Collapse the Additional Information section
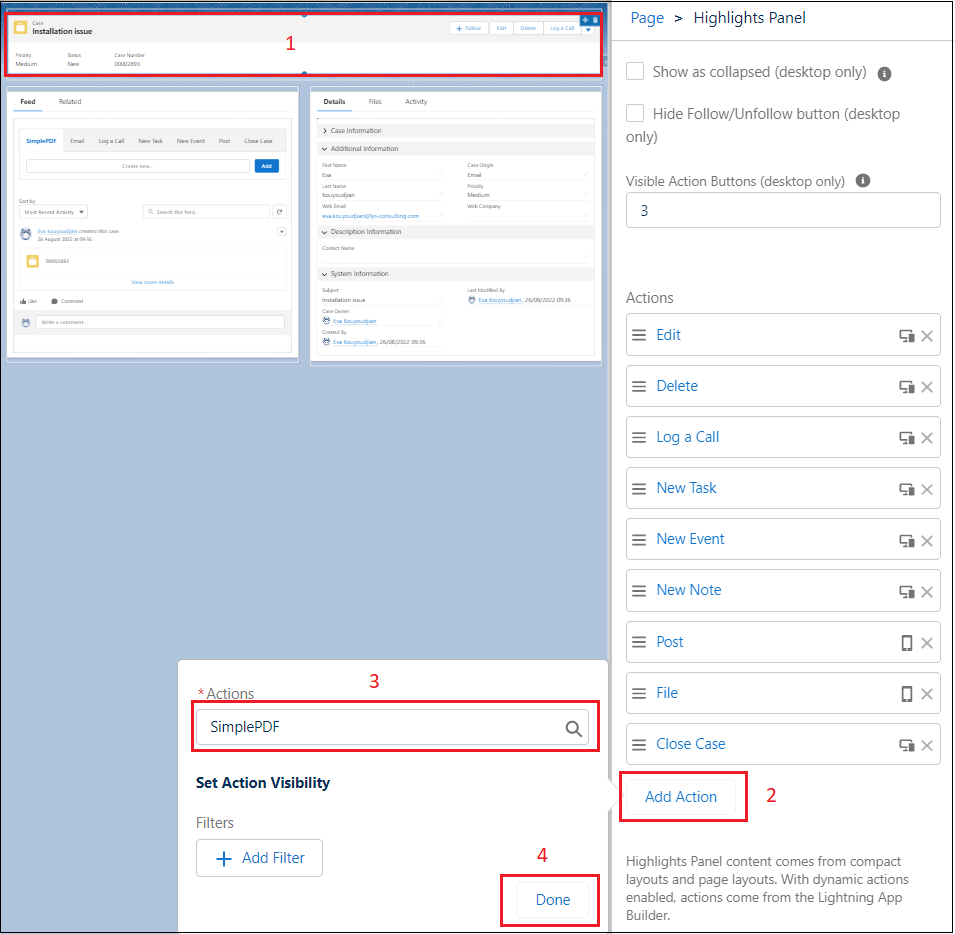 coord(324,149)
